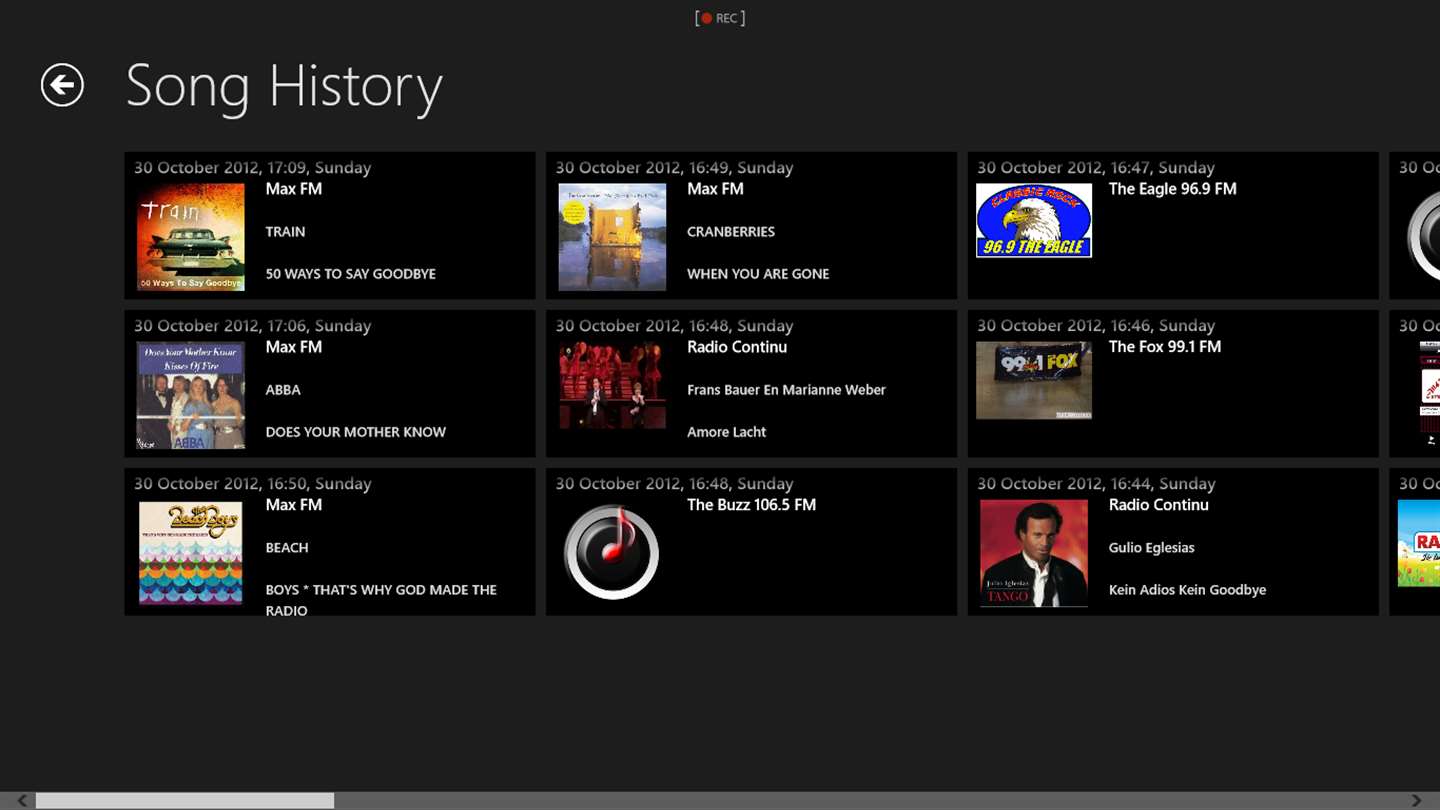Screen dimensions: 1440x810
Task: Select The Fox 99.1 station logo
Action: pyautogui.click(x=1034, y=380)
